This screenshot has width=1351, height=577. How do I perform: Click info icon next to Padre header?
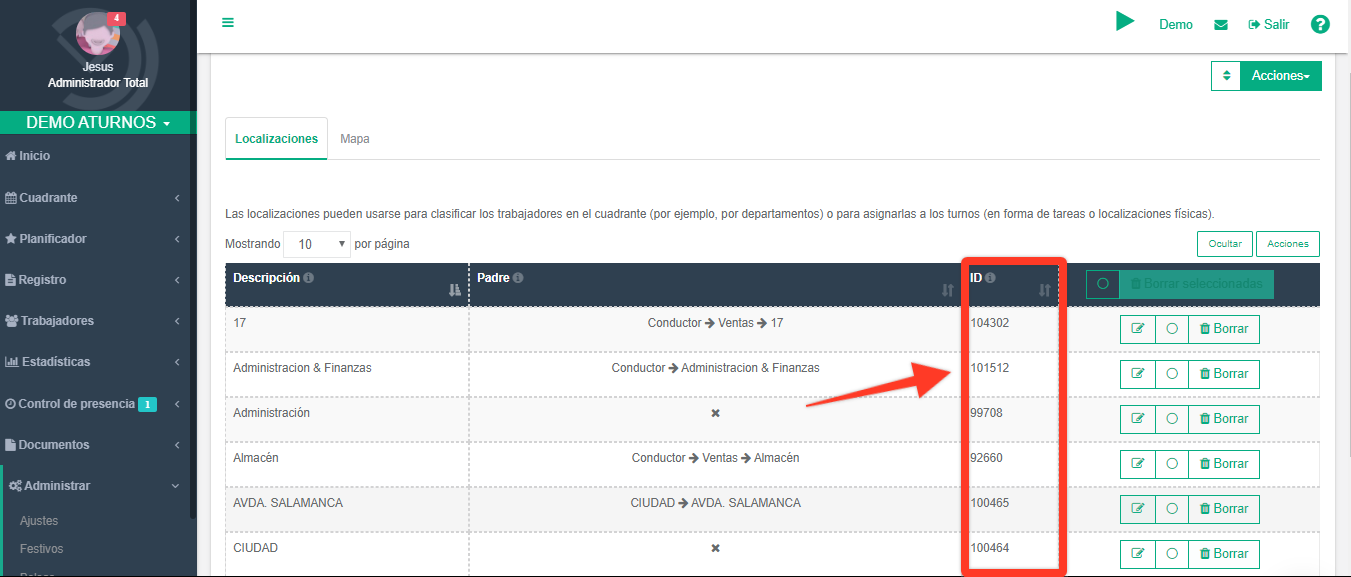(518, 278)
